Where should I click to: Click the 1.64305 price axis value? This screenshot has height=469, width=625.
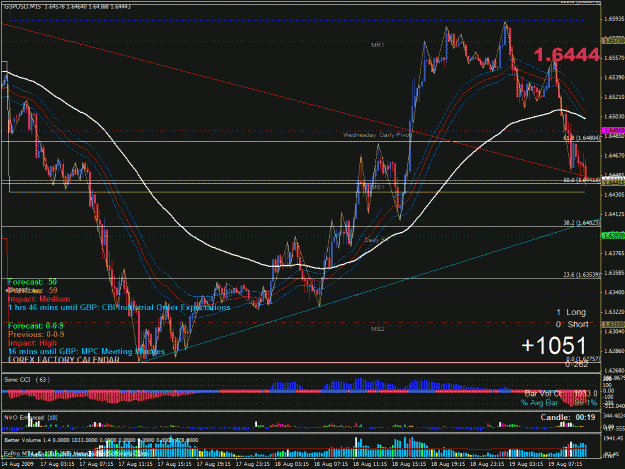coord(614,194)
